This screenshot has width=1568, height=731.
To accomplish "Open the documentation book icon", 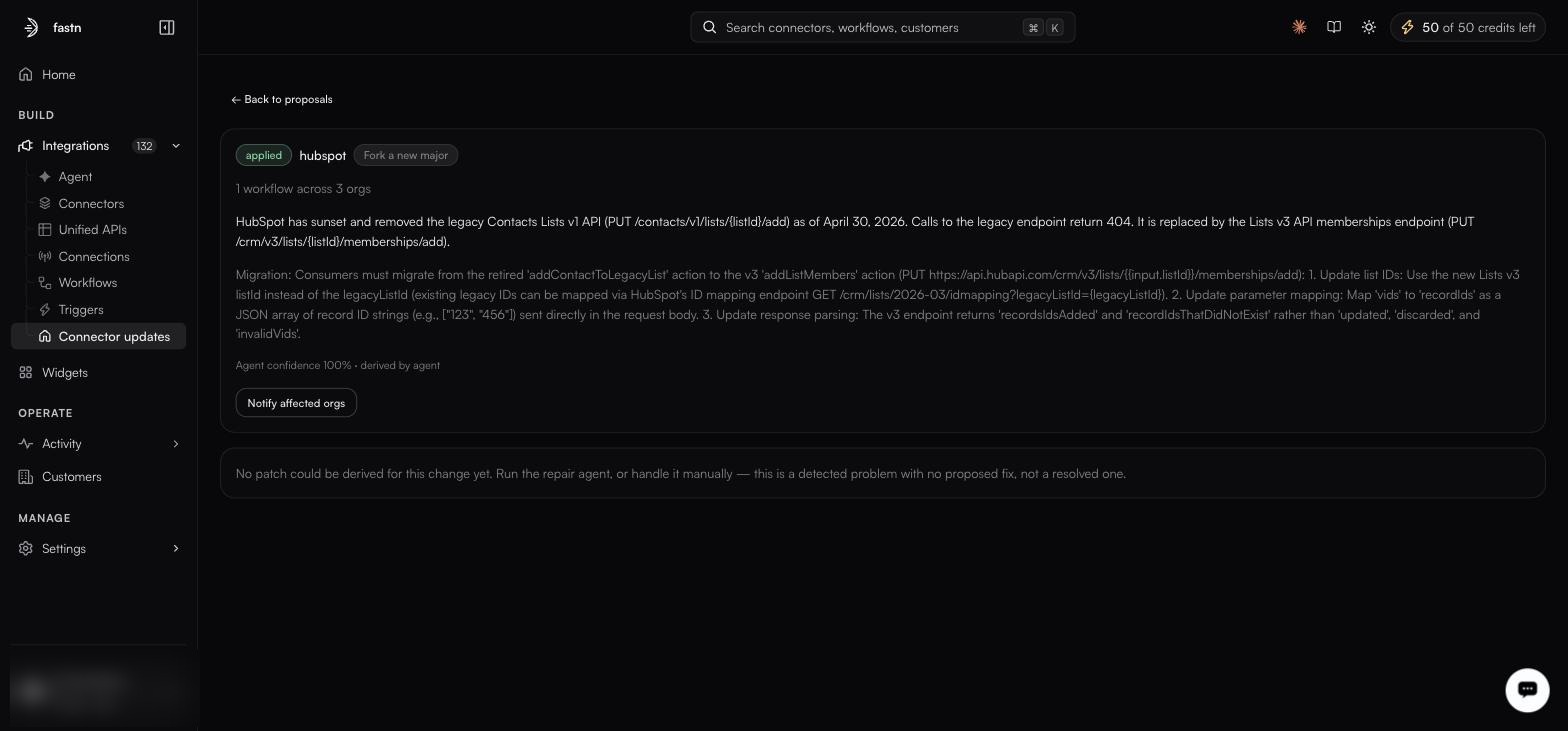I will click(1334, 28).
